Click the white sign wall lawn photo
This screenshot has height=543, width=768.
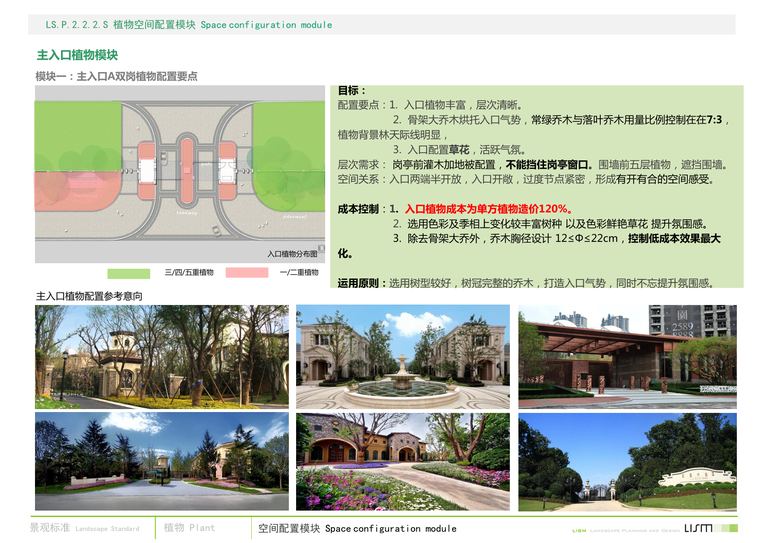(627, 461)
